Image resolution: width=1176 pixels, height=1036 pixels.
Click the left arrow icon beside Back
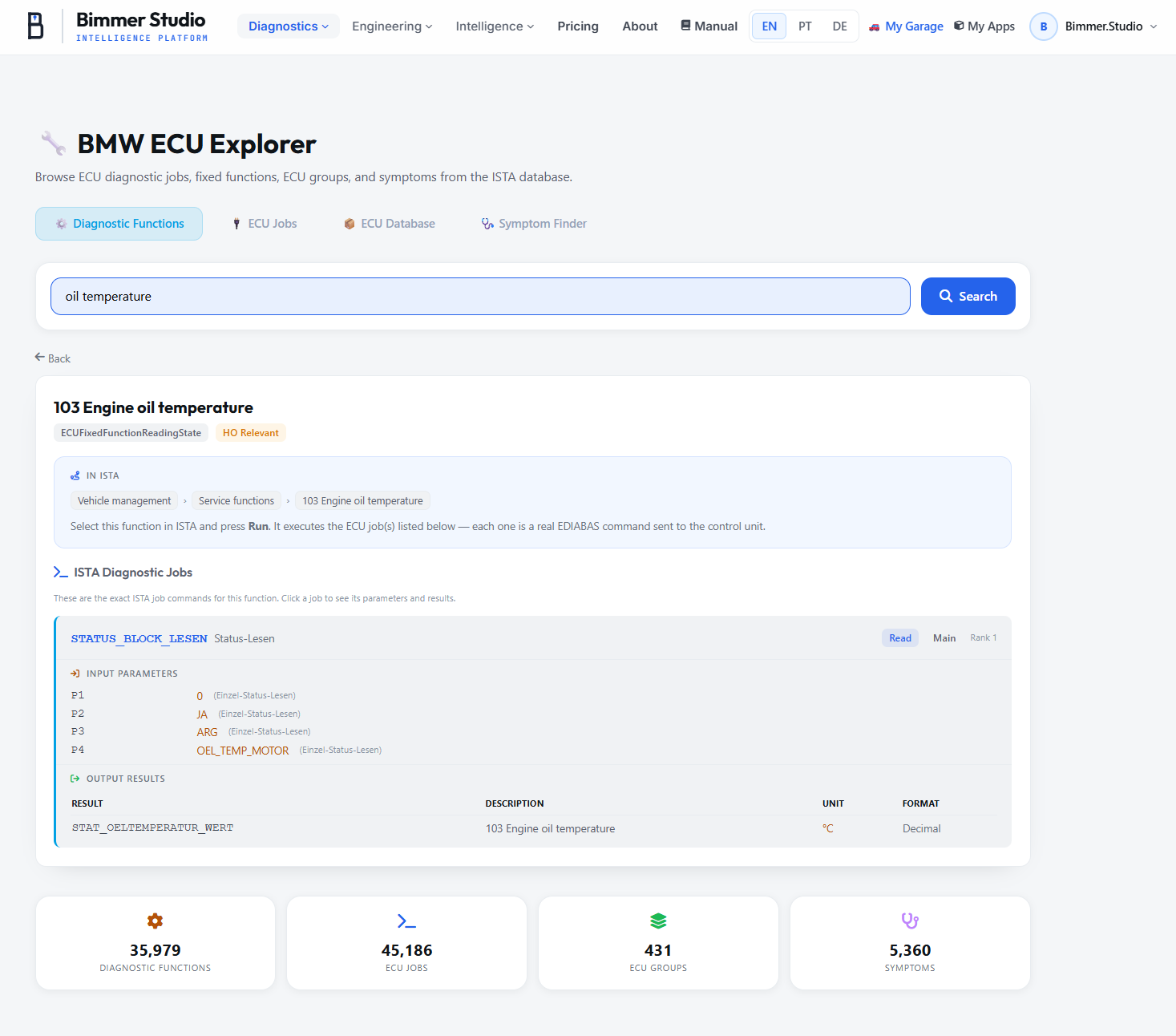point(40,357)
